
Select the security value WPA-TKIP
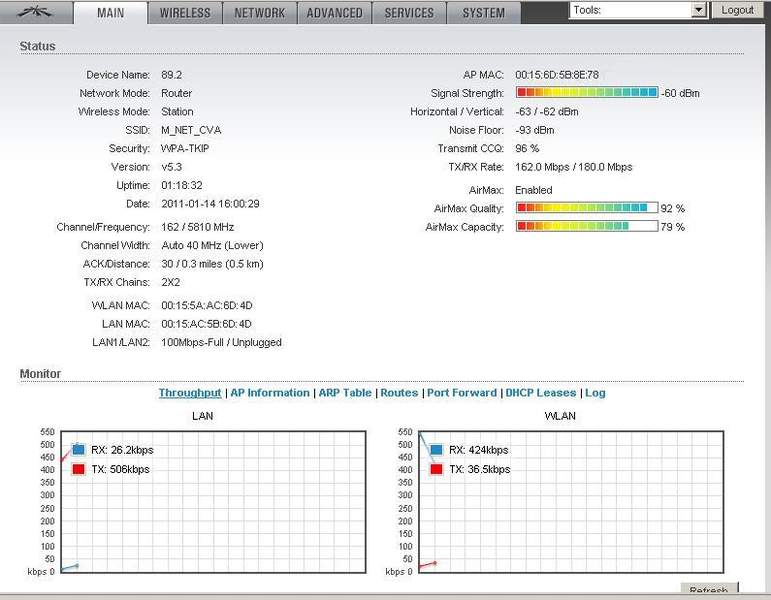[x=185, y=149]
